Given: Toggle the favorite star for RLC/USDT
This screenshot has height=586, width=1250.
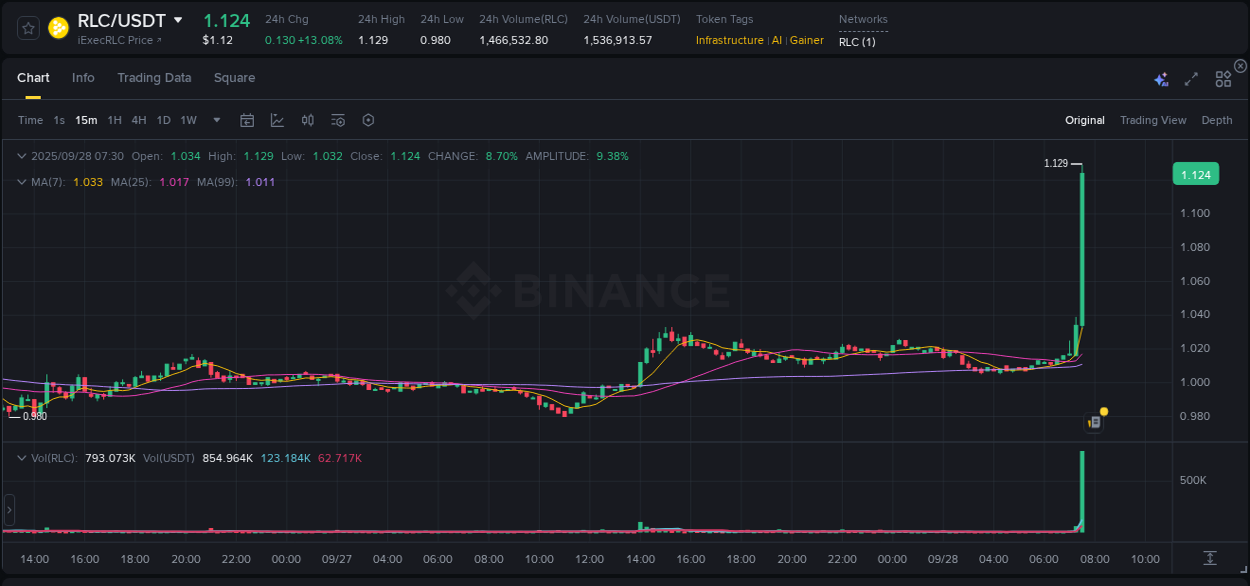Looking at the screenshot, I should tap(27, 28).
